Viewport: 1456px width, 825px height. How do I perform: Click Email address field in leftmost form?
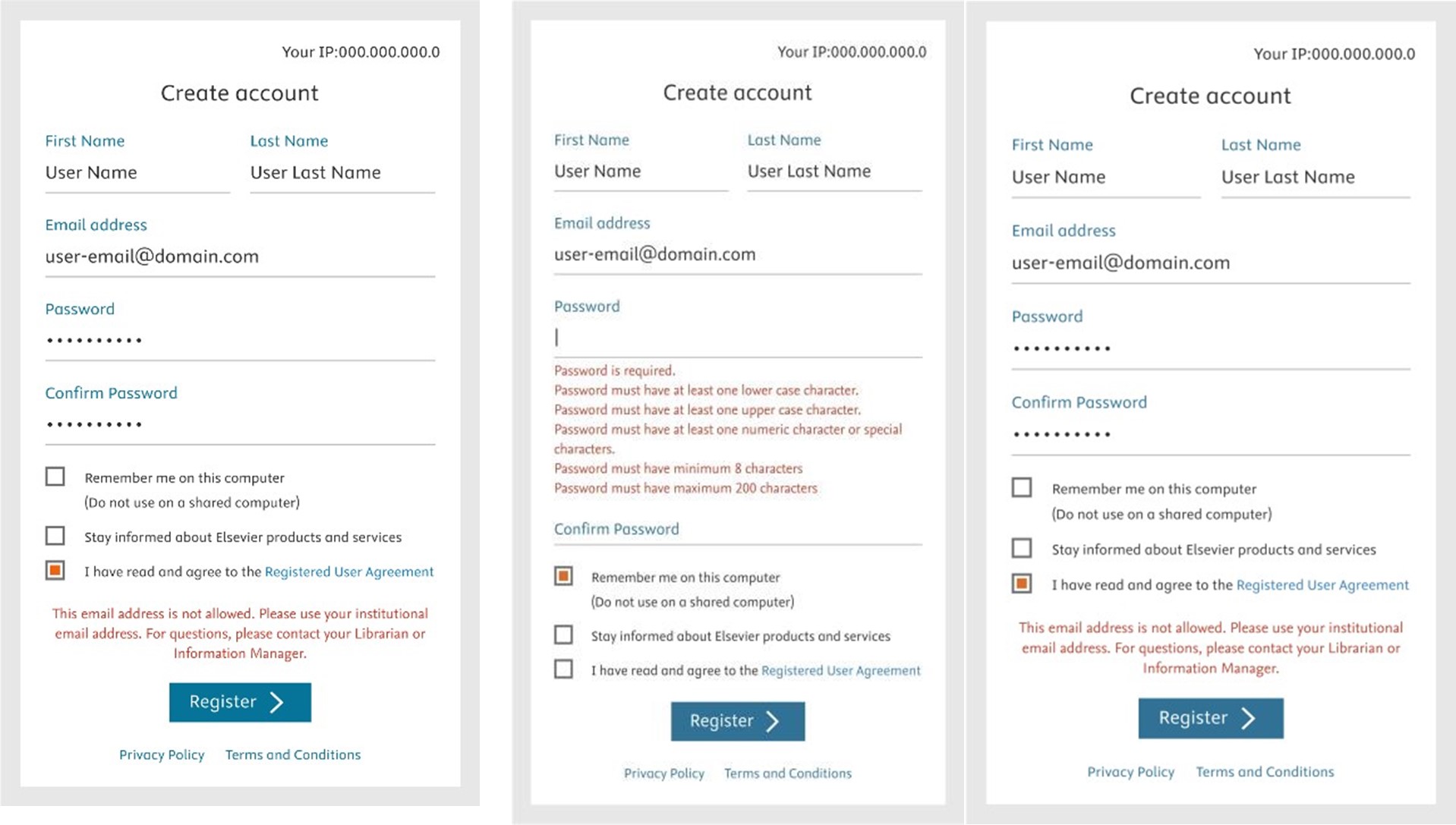(x=239, y=257)
